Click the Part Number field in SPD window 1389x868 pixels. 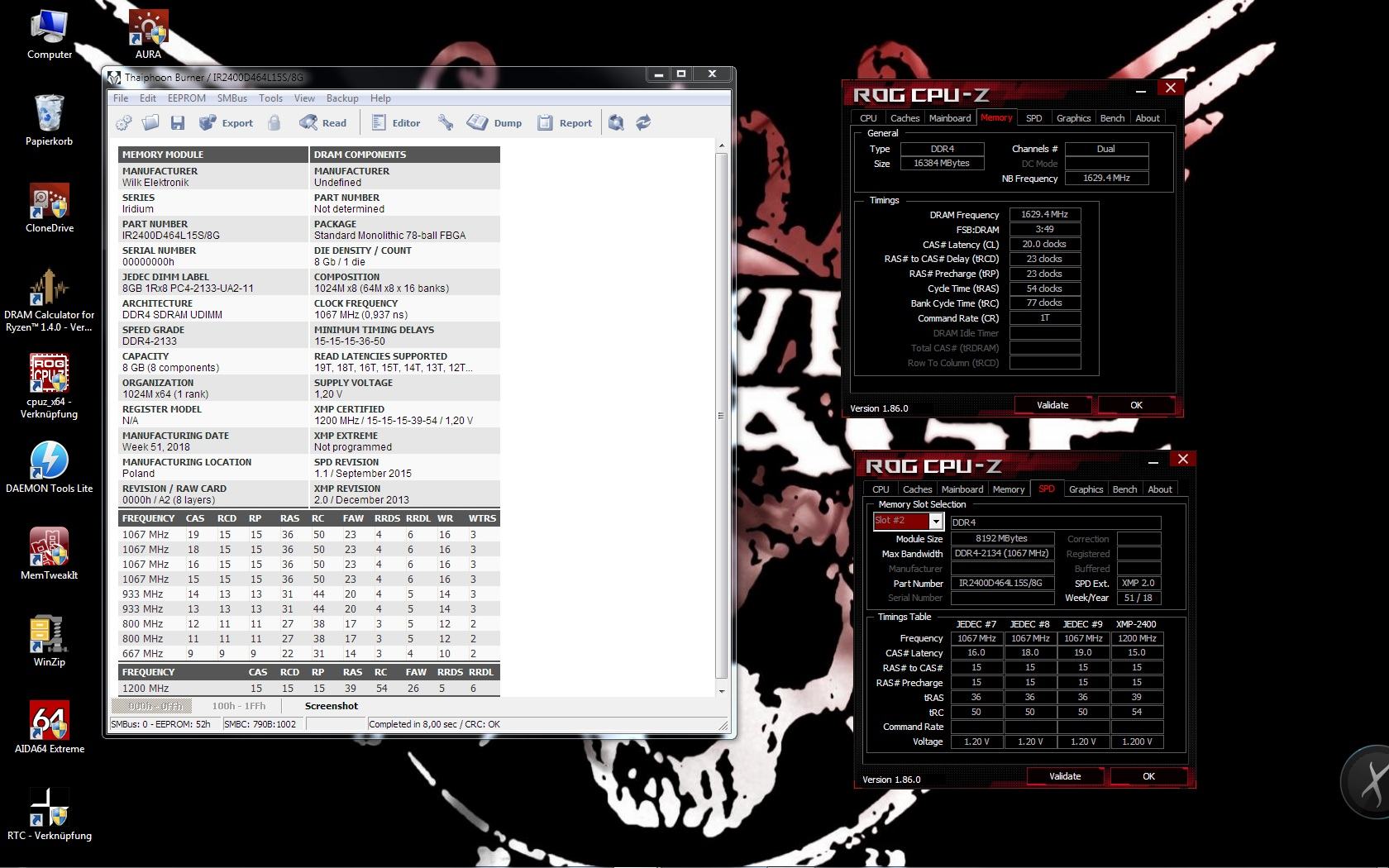coord(1002,584)
